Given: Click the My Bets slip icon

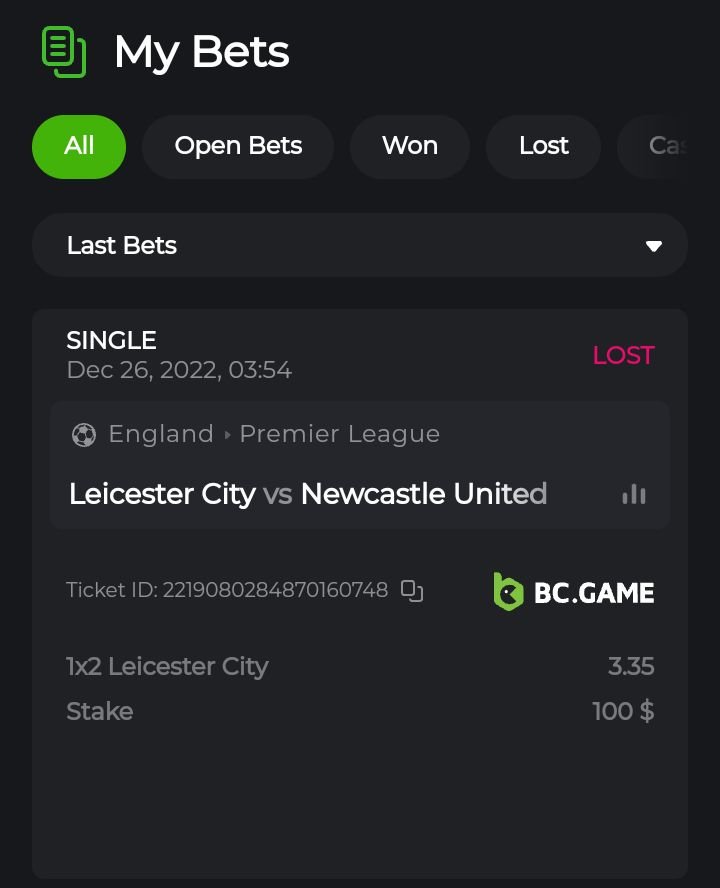Looking at the screenshot, I should tap(64, 52).
